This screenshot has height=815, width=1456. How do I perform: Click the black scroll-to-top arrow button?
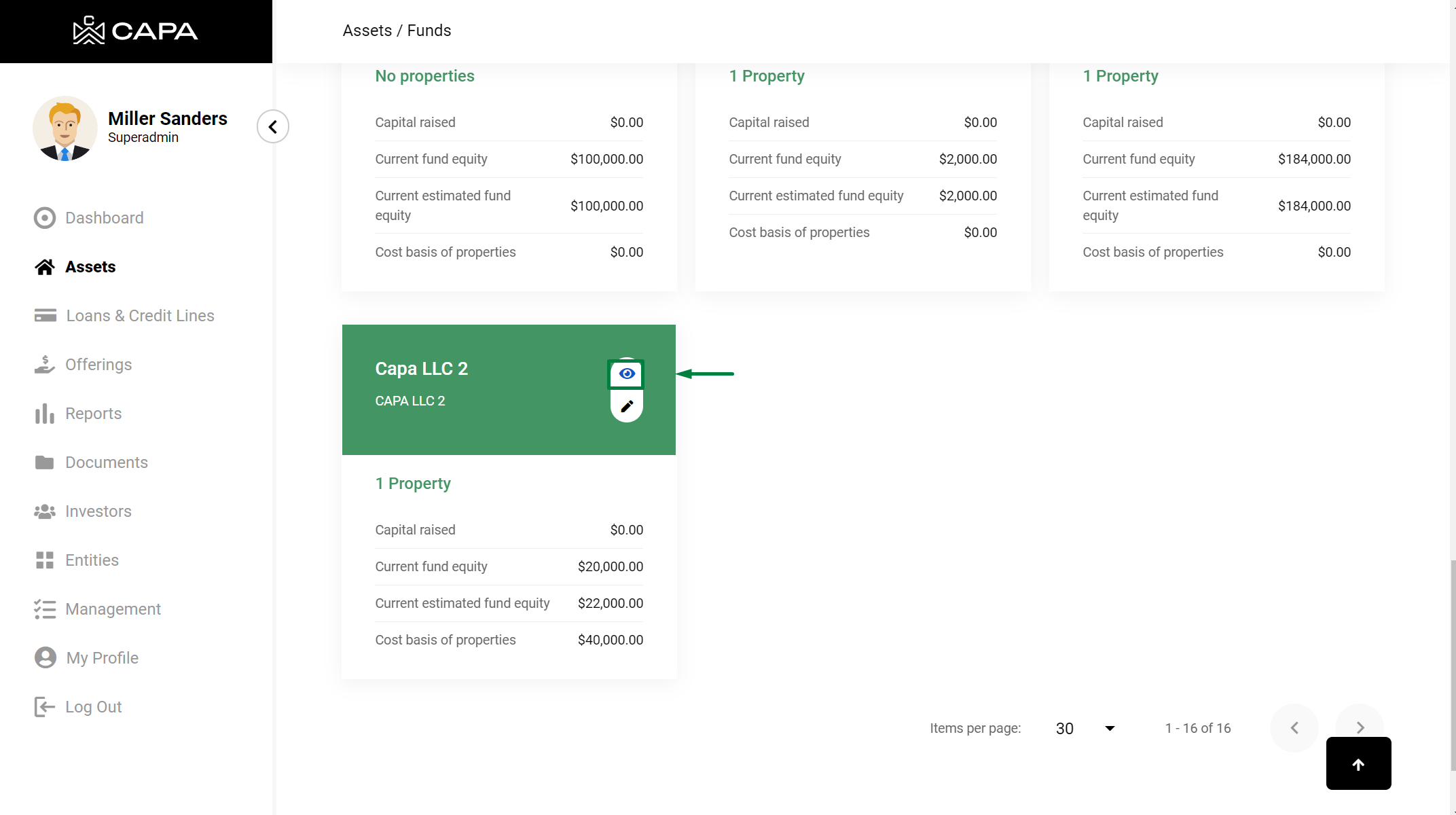click(1358, 764)
